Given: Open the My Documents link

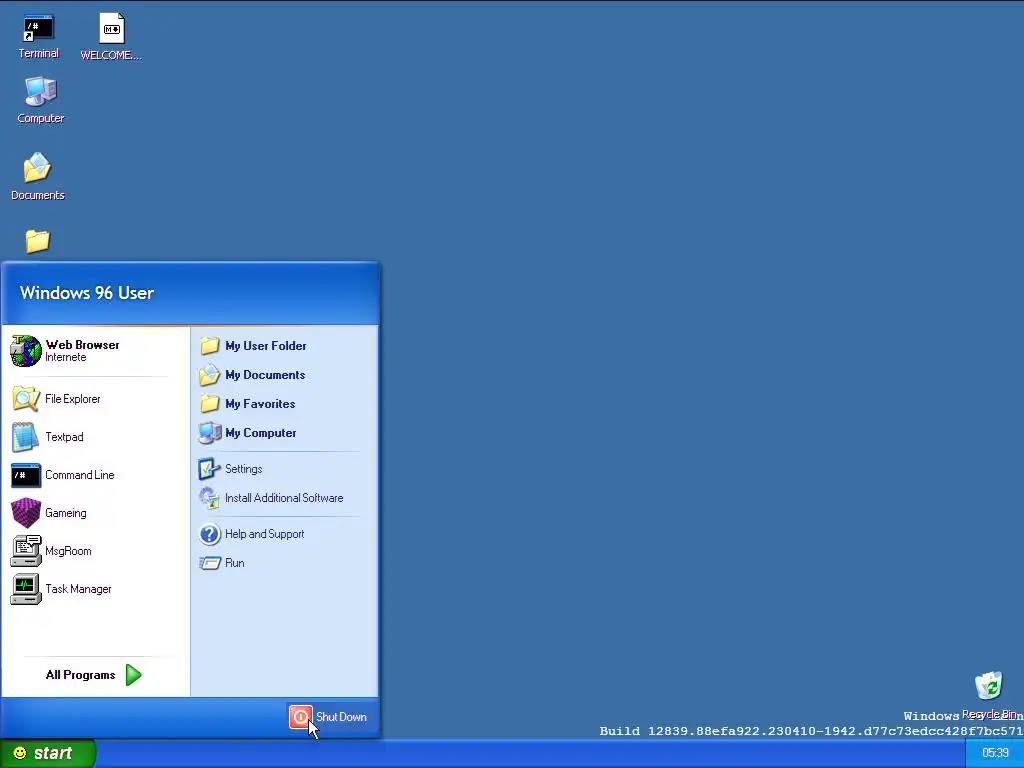Looking at the screenshot, I should [265, 375].
